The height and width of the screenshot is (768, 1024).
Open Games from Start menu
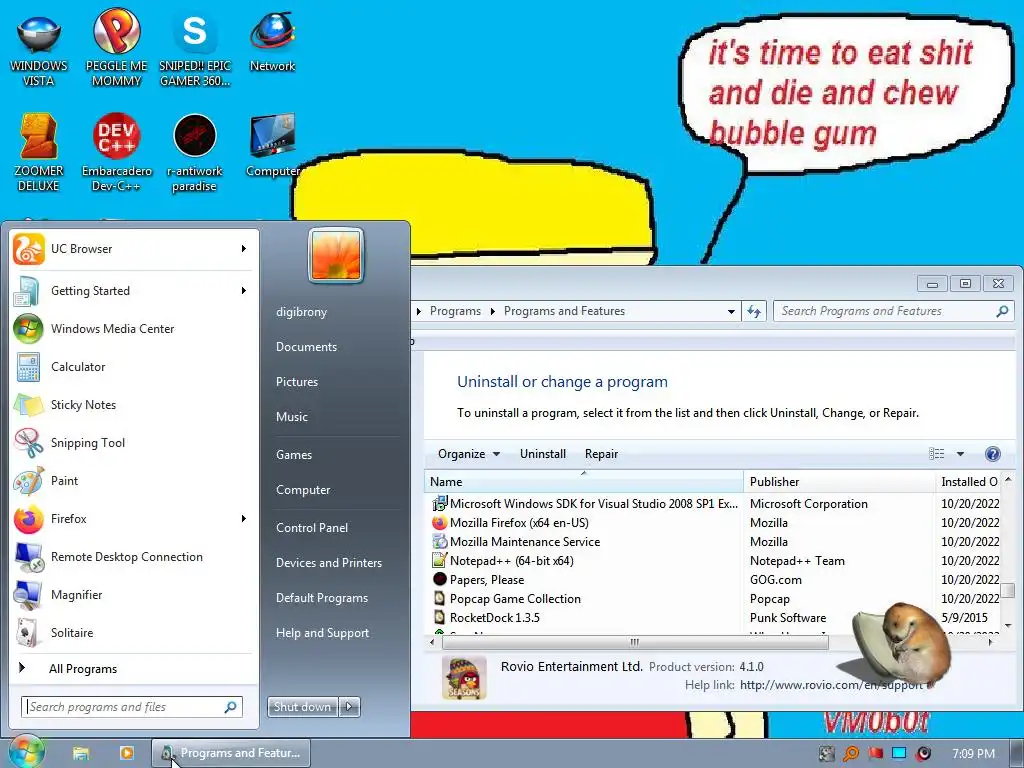click(294, 455)
